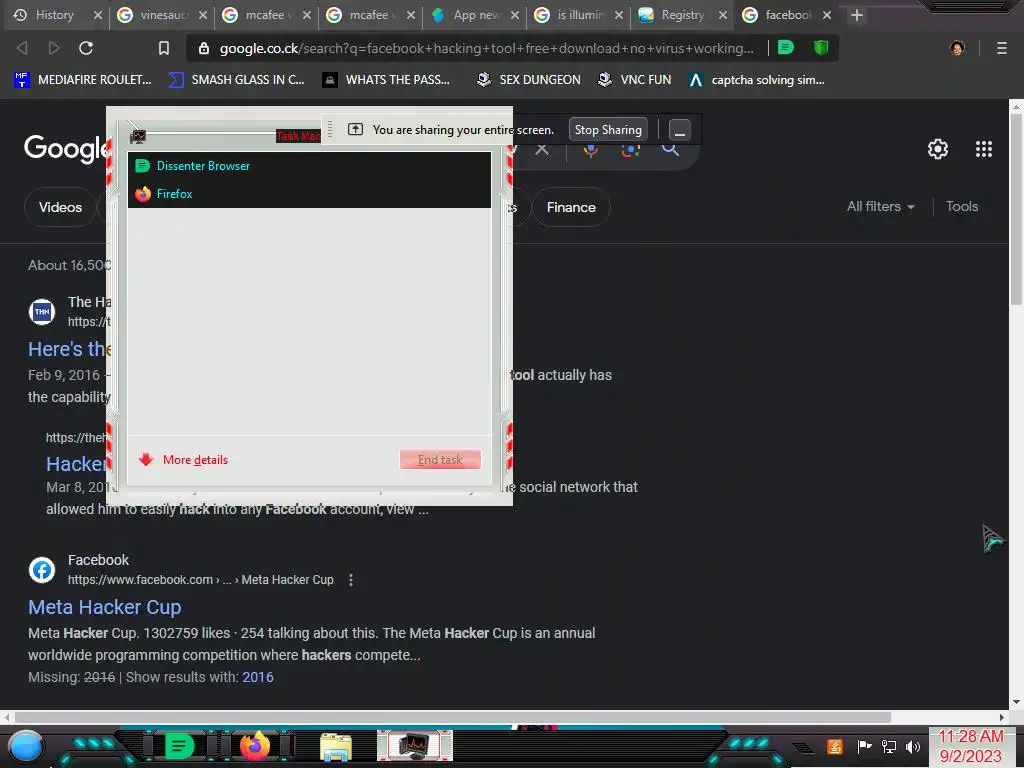The width and height of the screenshot is (1024, 768).
Task: Open Firefox from the taskbar
Action: (x=255, y=746)
